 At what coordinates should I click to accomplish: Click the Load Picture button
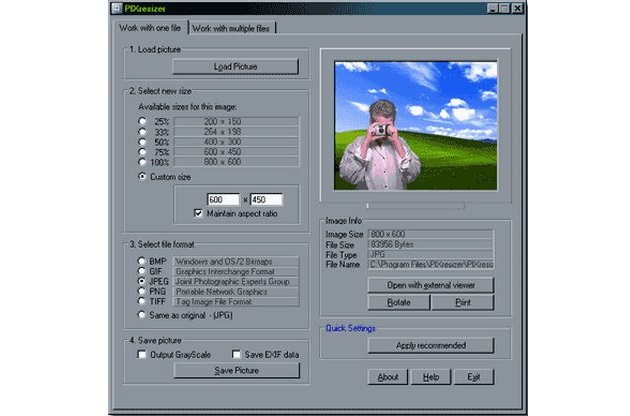tap(235, 67)
